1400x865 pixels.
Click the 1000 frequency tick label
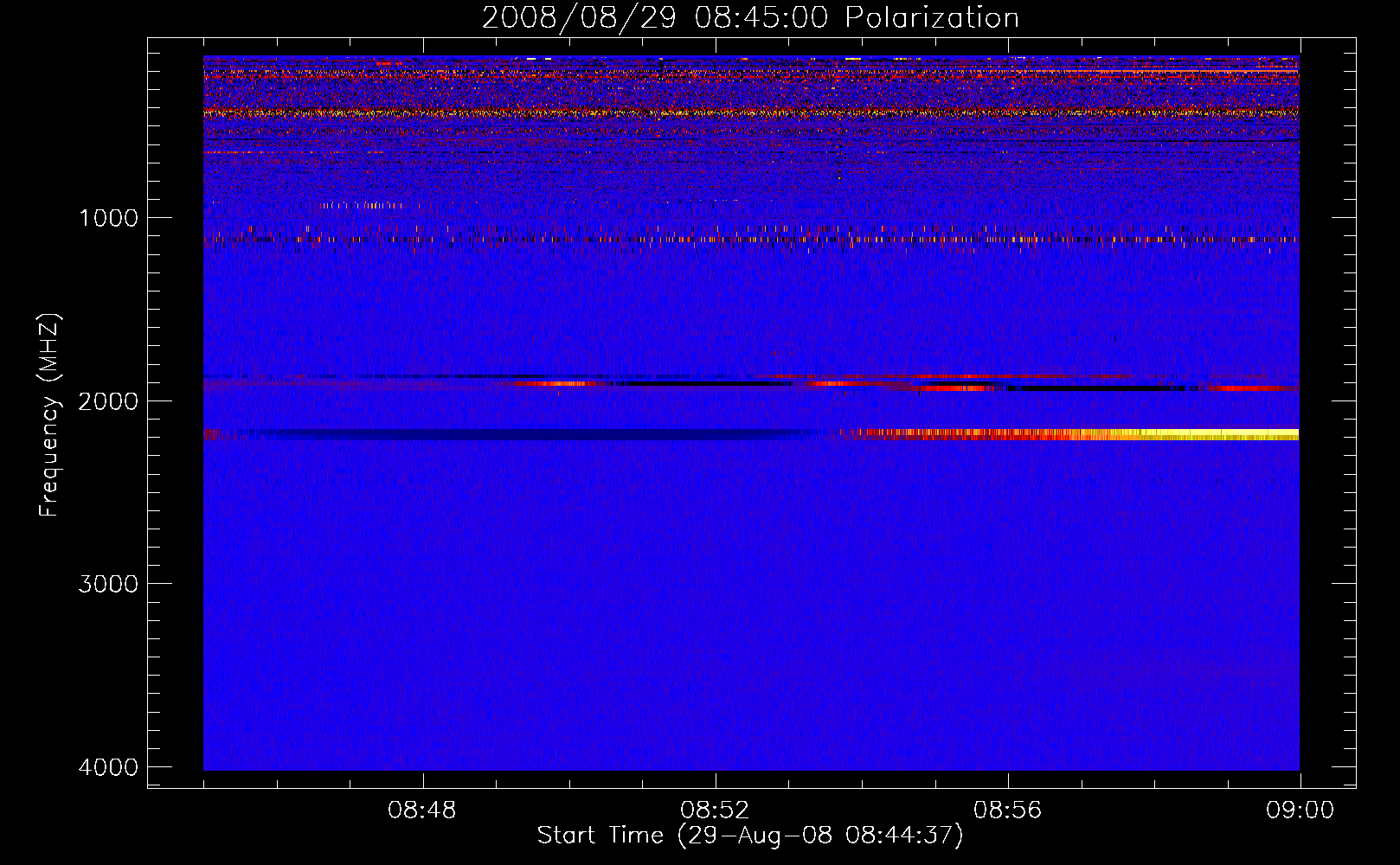(108, 218)
